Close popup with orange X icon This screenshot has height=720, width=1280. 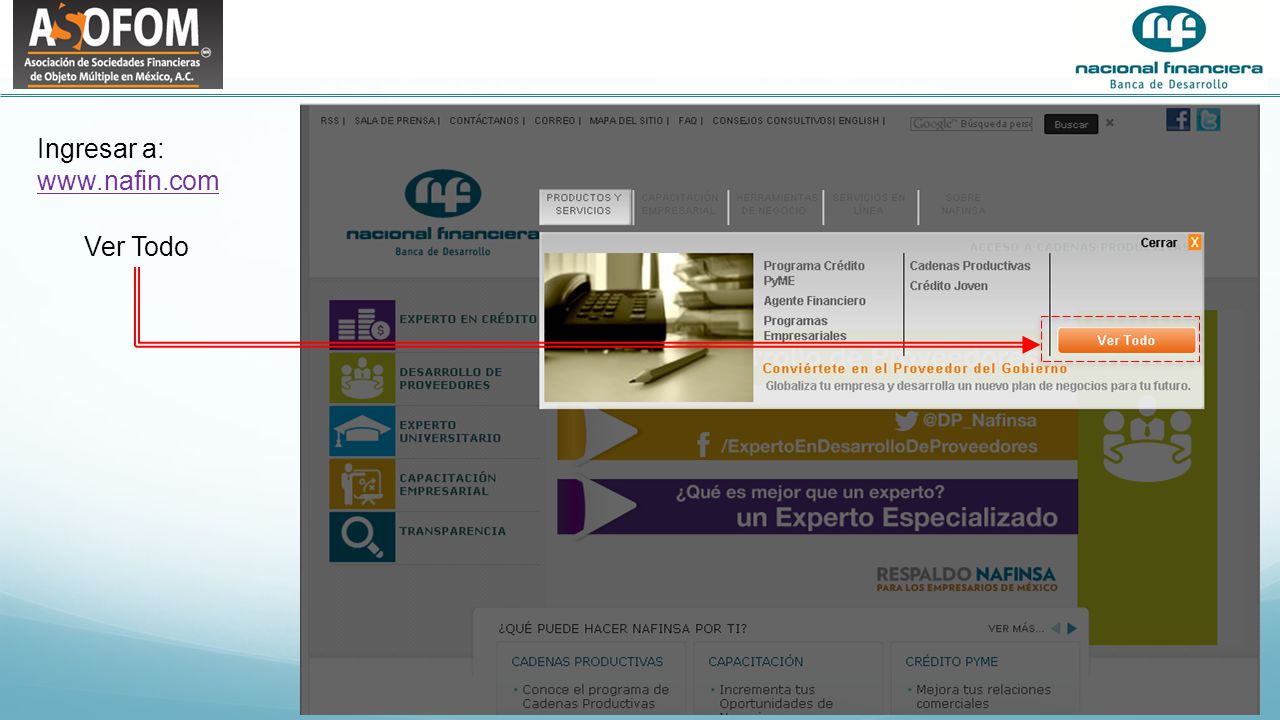[1194, 243]
